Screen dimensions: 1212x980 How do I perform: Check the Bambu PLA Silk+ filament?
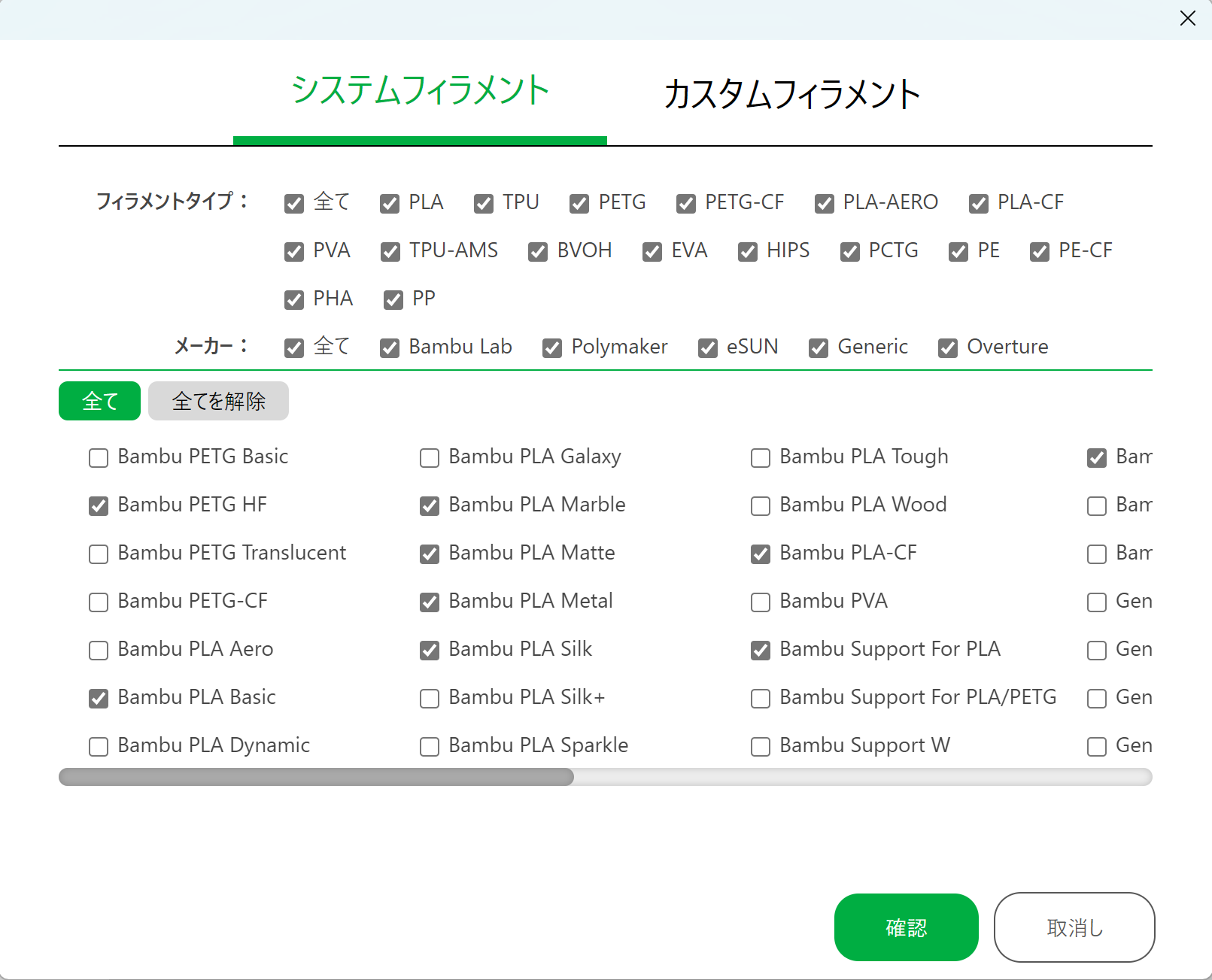point(430,698)
